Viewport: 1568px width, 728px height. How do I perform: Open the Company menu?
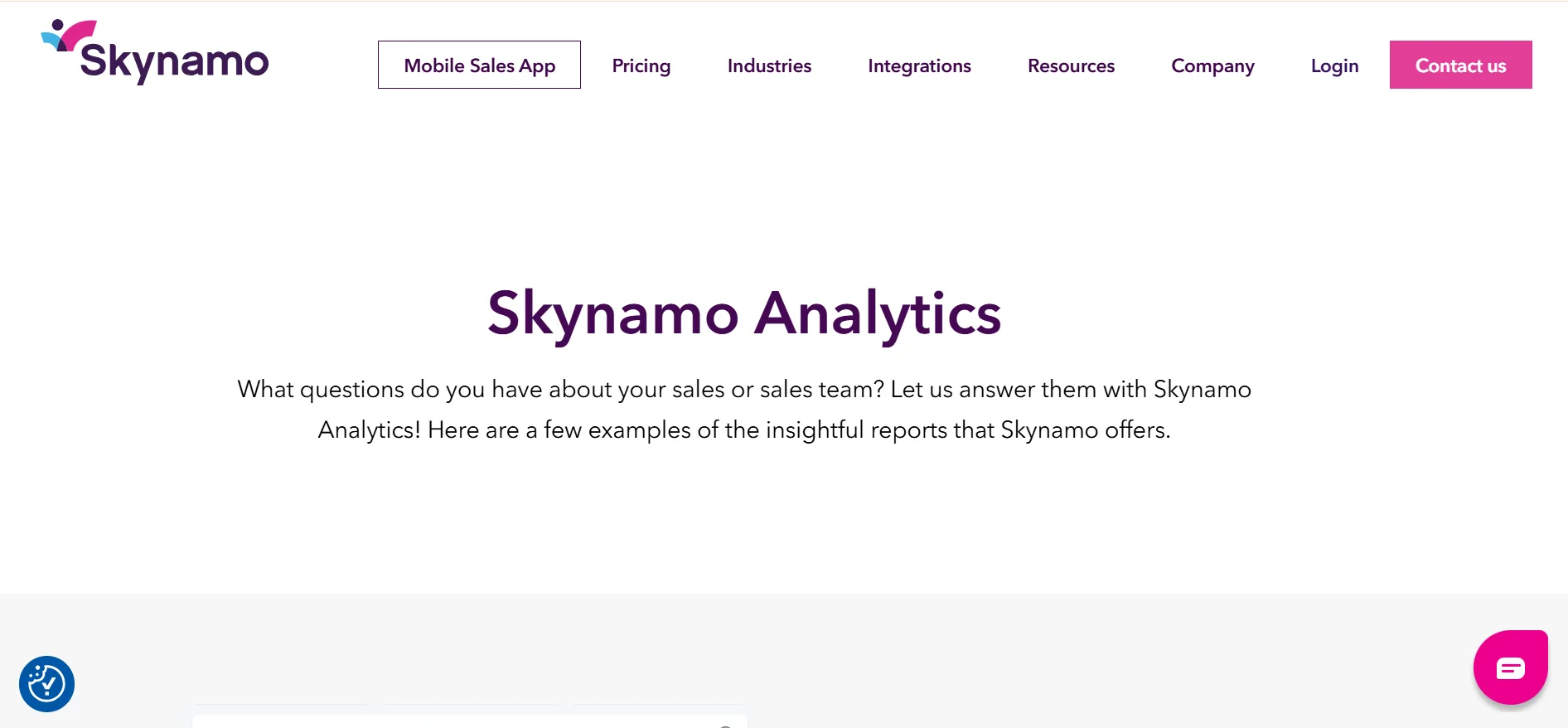1212,66
